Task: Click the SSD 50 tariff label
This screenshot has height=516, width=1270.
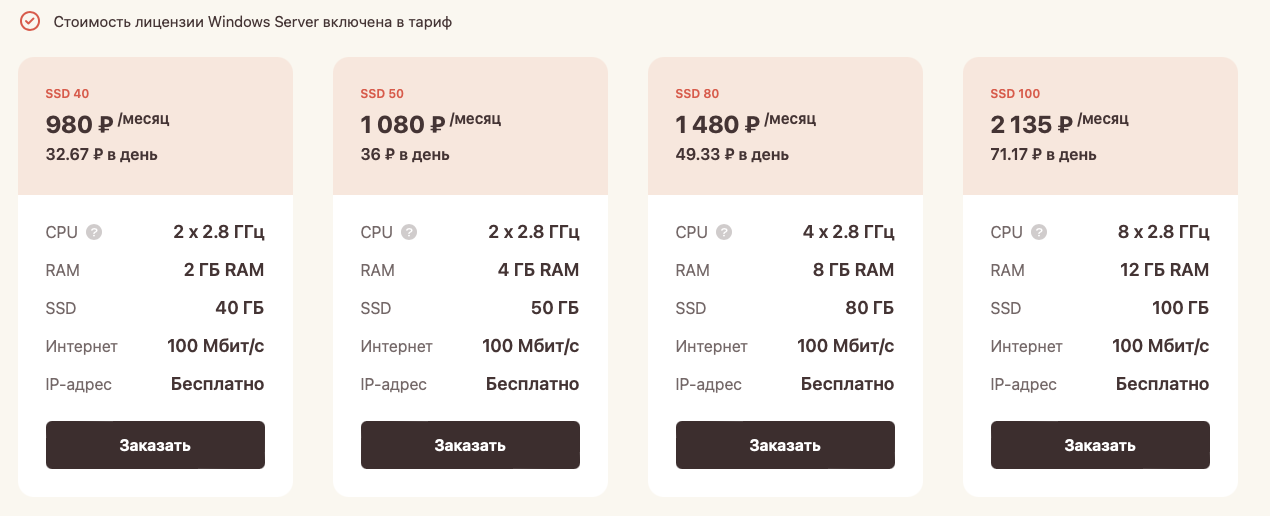Action: (x=382, y=94)
